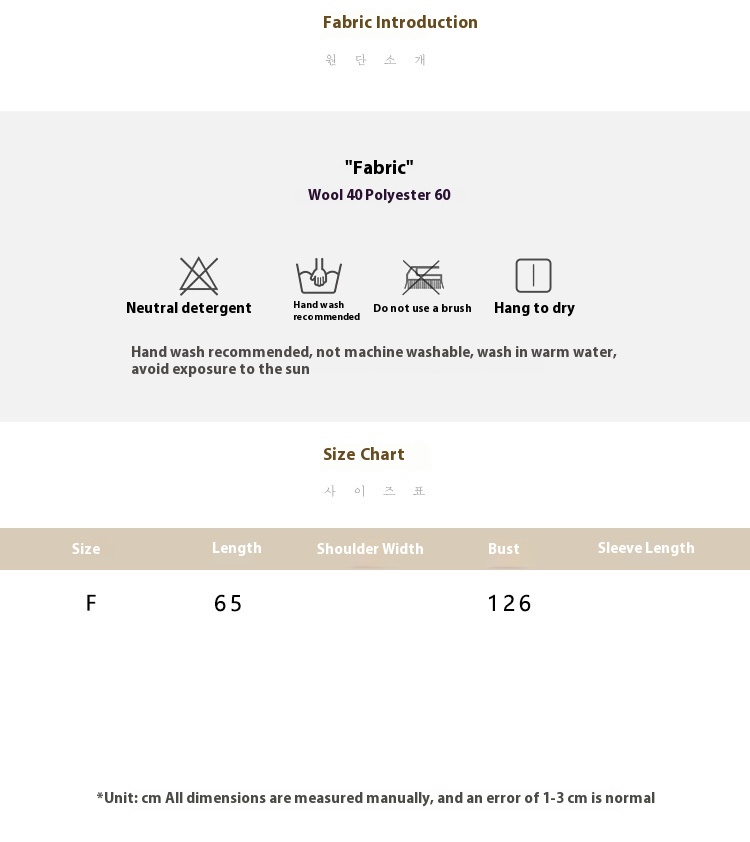
Task: Click the do-not-brush crossed icon
Action: click(423, 276)
